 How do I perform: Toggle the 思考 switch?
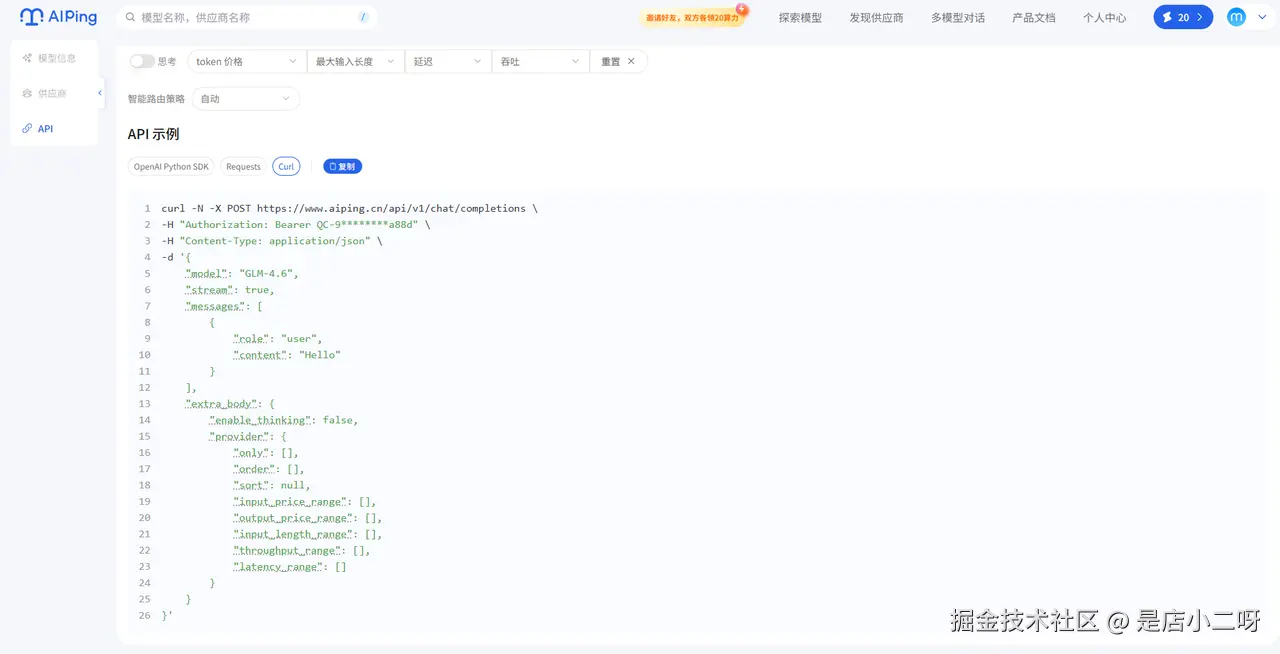142,61
